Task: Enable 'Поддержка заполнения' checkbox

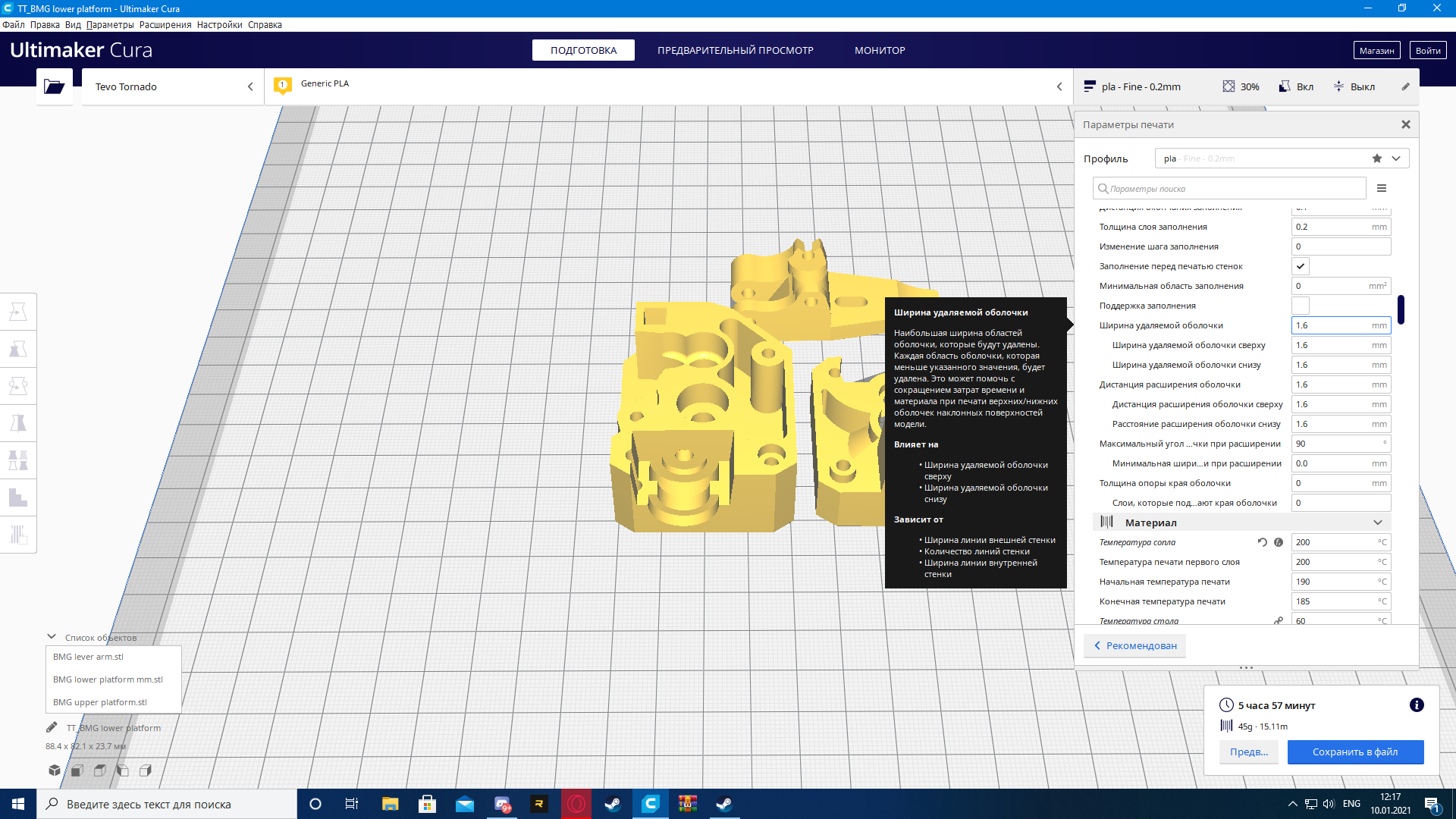Action: point(1300,306)
